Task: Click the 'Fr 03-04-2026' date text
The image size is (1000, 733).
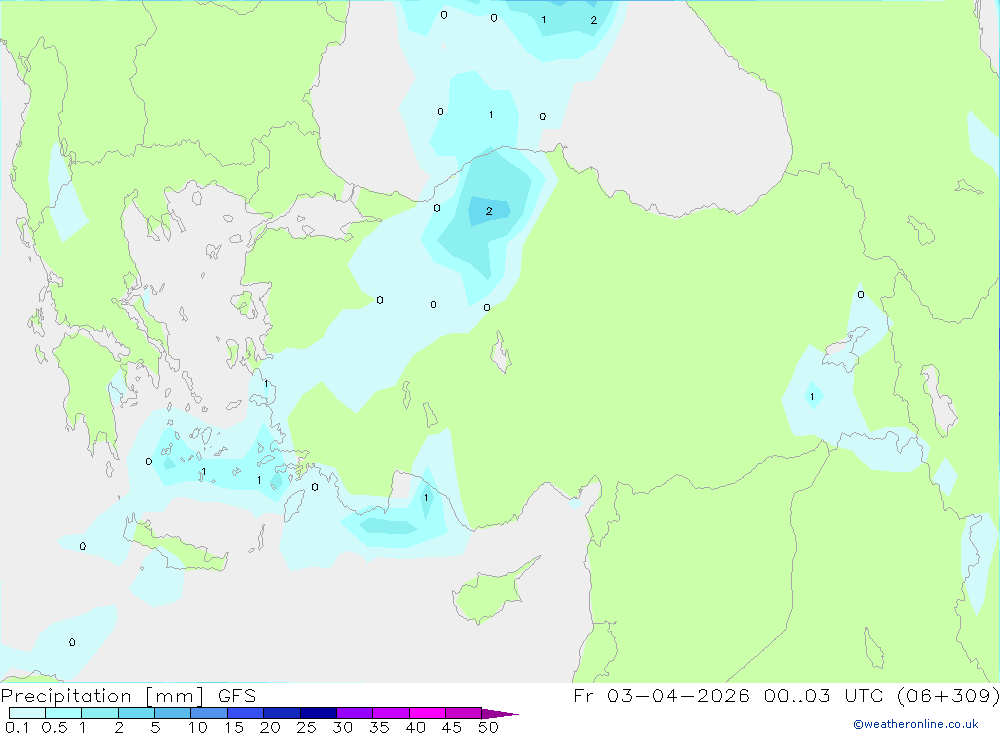Action: (x=661, y=695)
